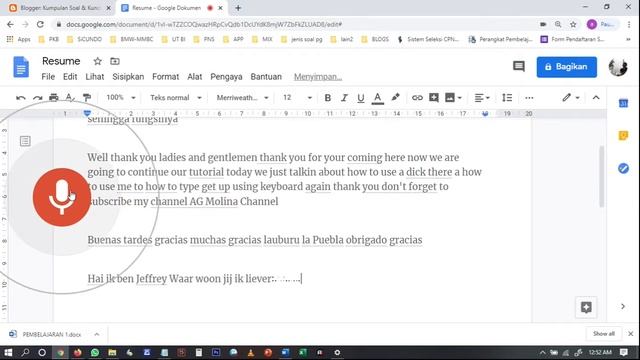Reload the page

click(40, 24)
